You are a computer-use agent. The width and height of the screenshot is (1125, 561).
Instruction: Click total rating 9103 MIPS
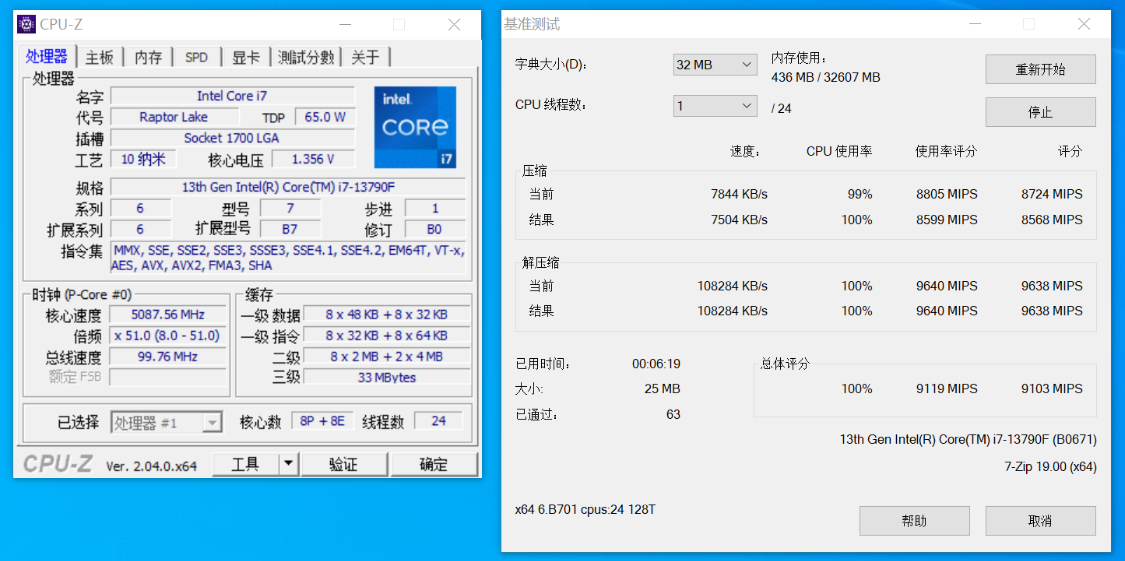(1052, 389)
